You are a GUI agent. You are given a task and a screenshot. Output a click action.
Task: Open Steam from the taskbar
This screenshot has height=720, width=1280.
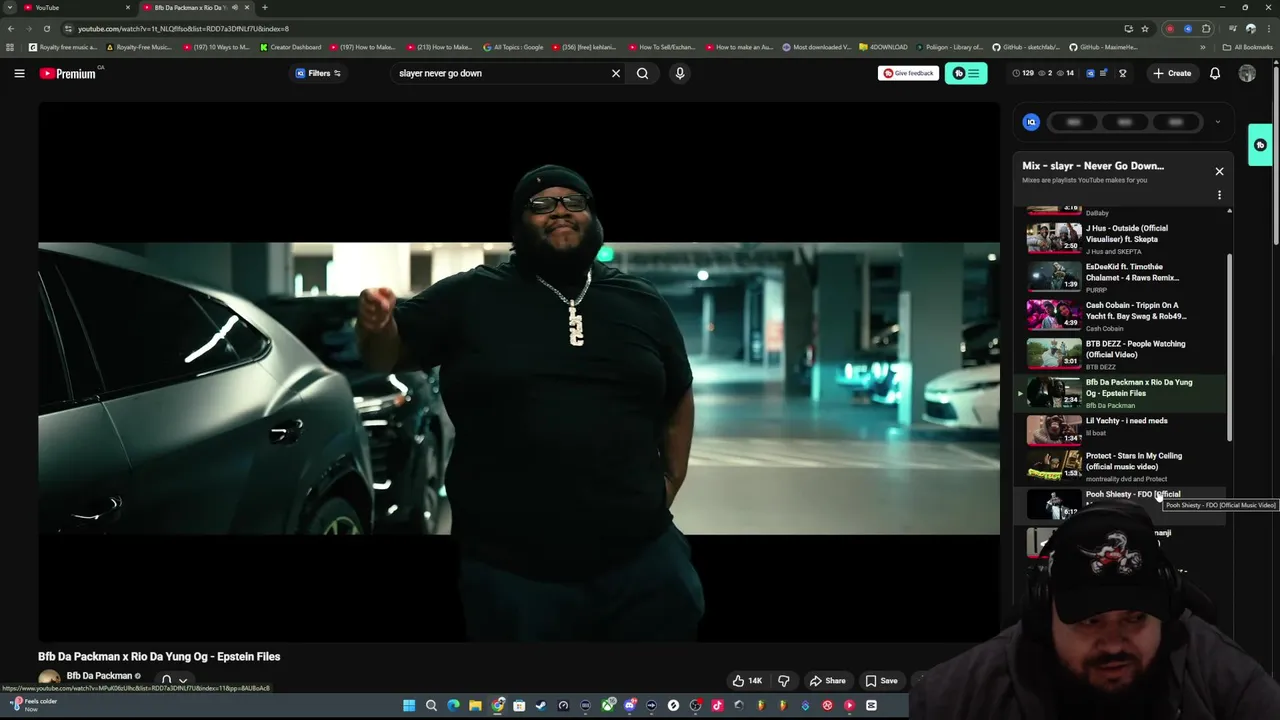pyautogui.click(x=541, y=705)
